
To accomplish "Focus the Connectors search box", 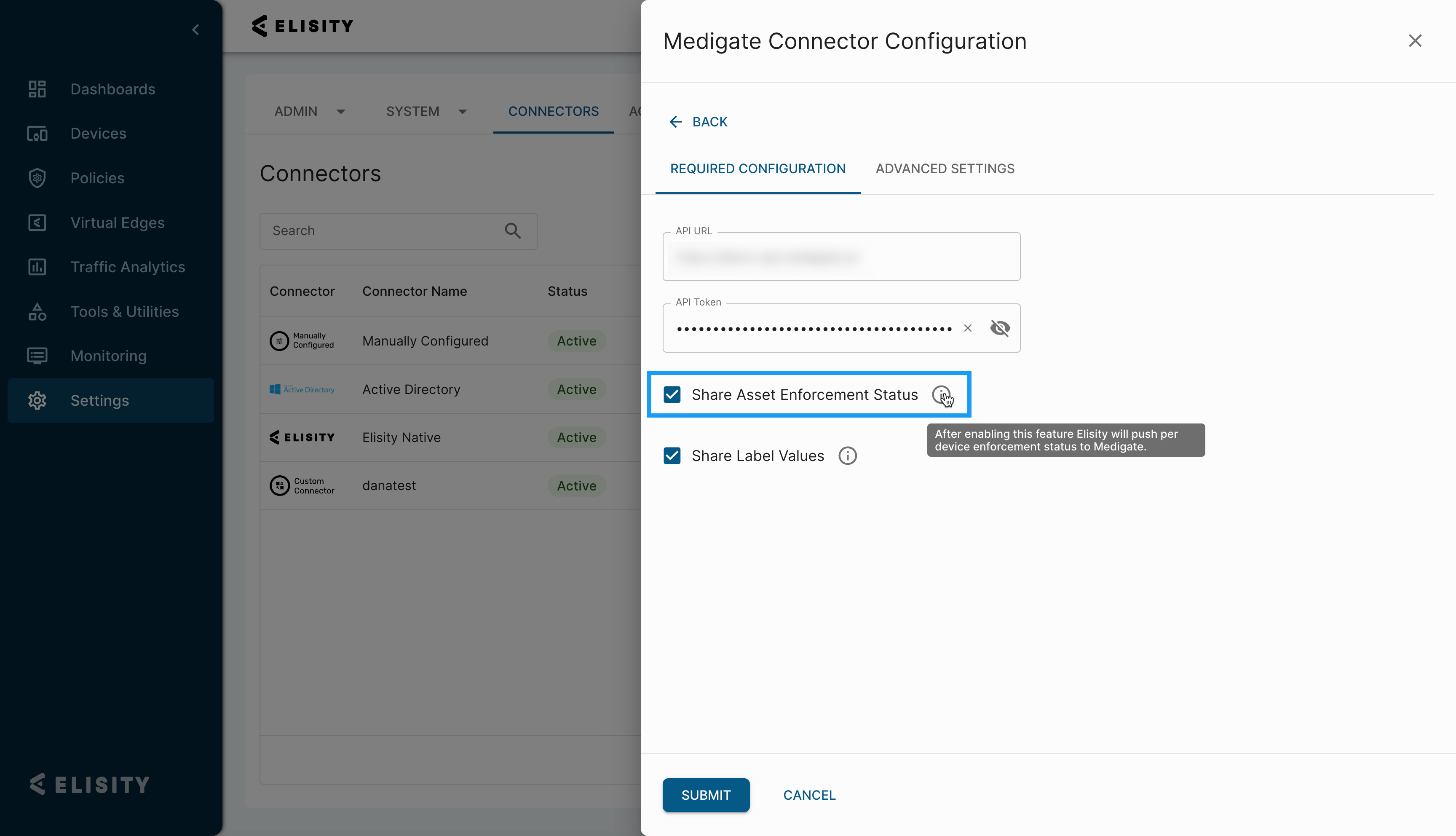I will coord(398,231).
